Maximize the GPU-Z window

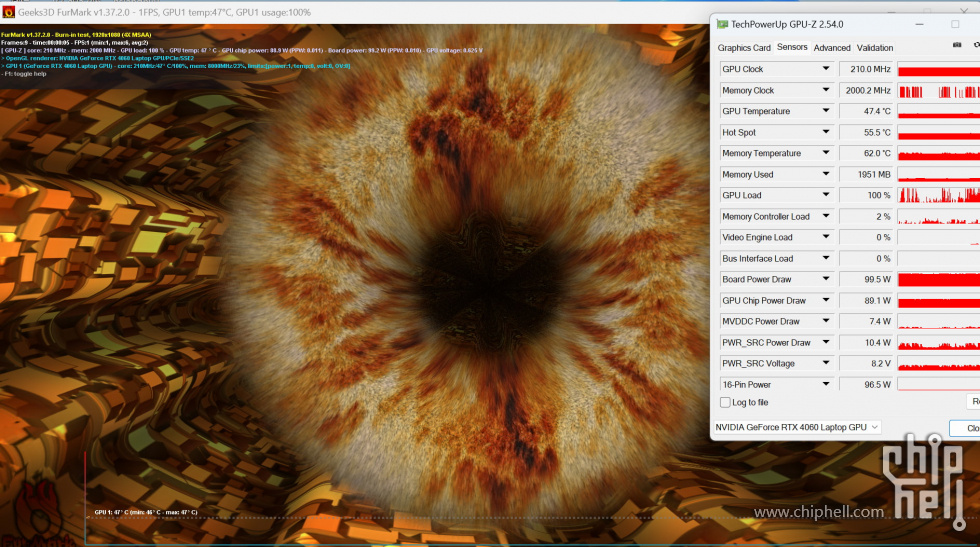(955, 24)
